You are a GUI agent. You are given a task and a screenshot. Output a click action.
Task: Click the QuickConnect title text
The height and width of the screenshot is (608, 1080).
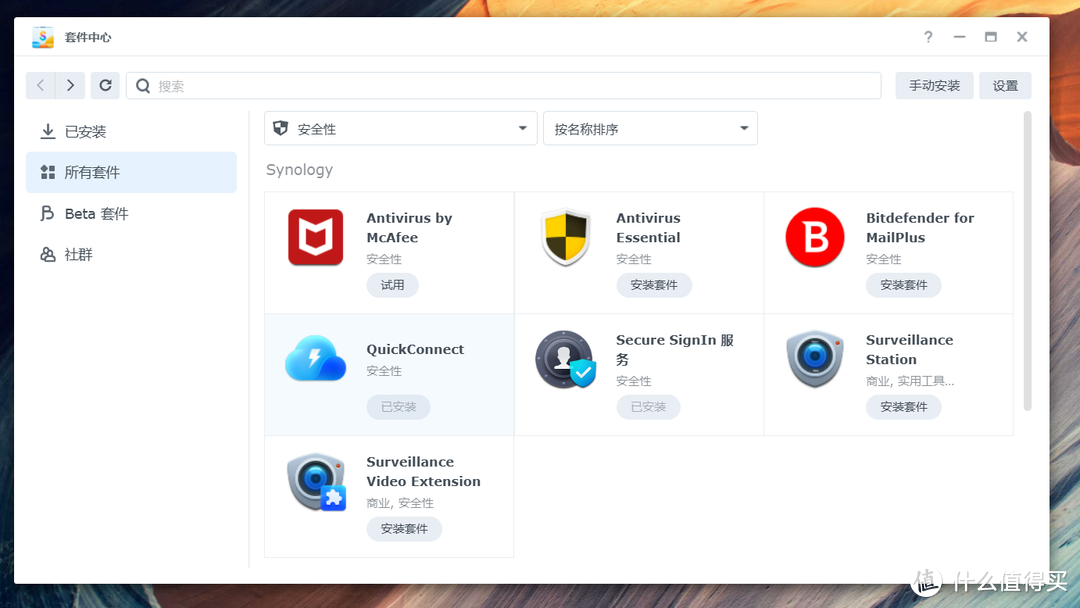415,349
